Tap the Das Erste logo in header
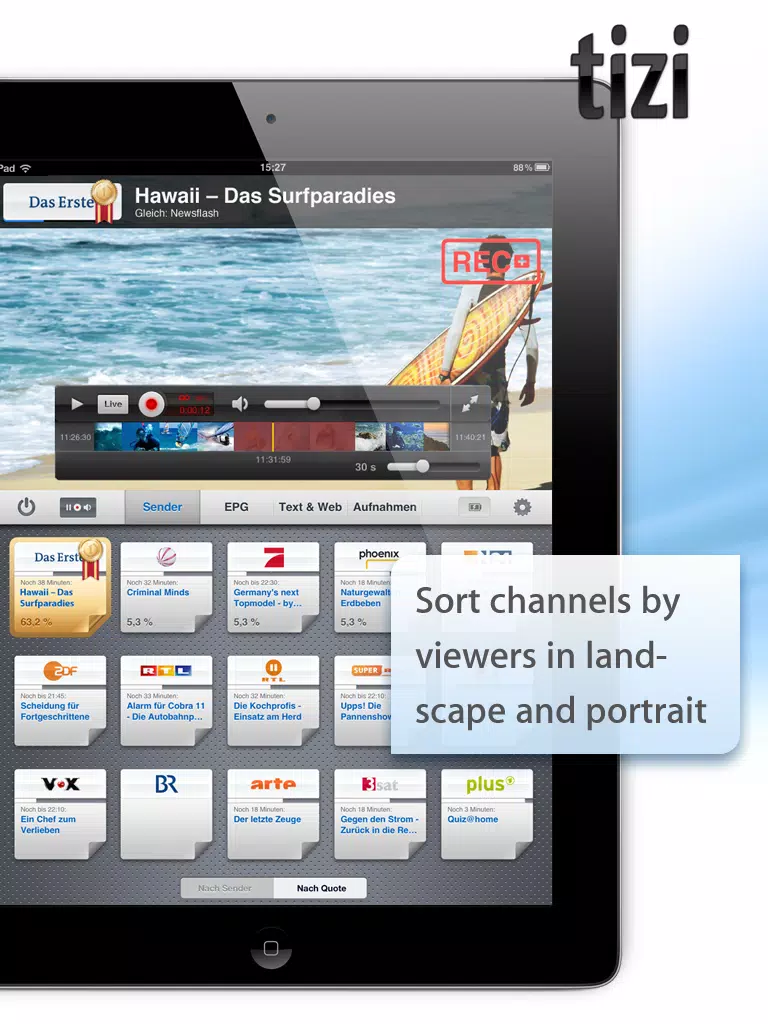Screen dimensions: 768x1024 click(61, 202)
